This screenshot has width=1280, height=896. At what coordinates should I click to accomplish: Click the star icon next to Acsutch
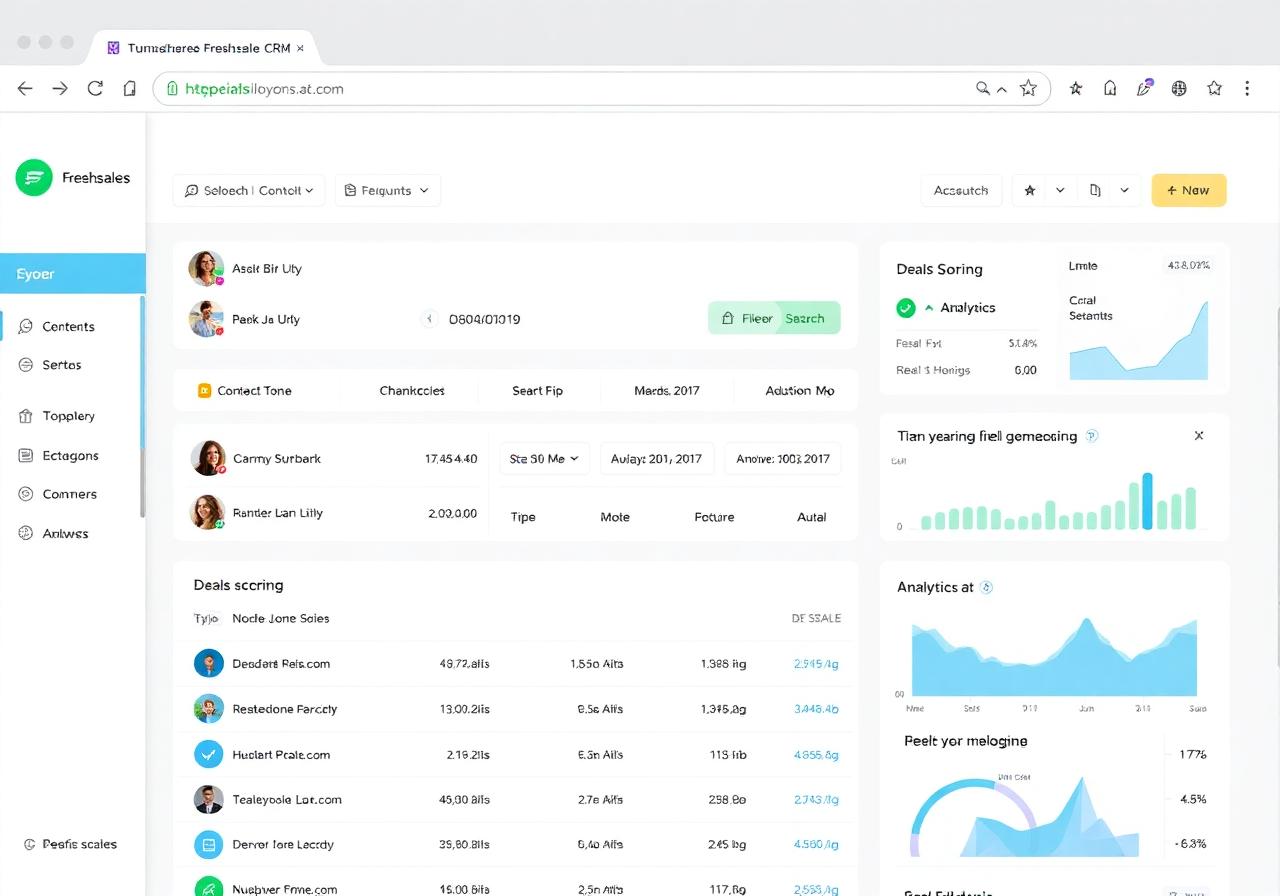pyautogui.click(x=1030, y=190)
